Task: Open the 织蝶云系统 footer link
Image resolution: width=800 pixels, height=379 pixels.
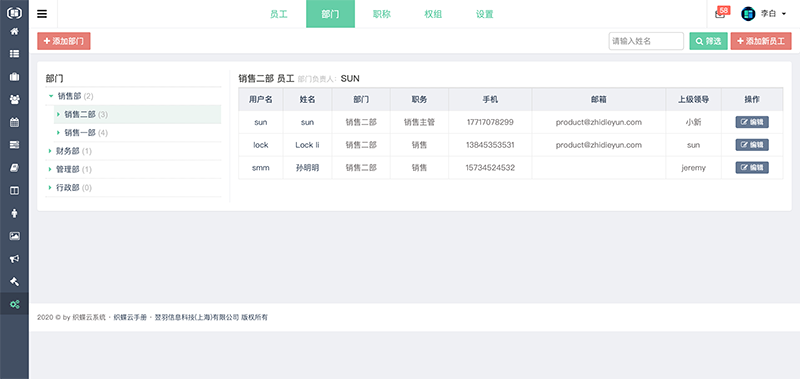Action: (90, 317)
